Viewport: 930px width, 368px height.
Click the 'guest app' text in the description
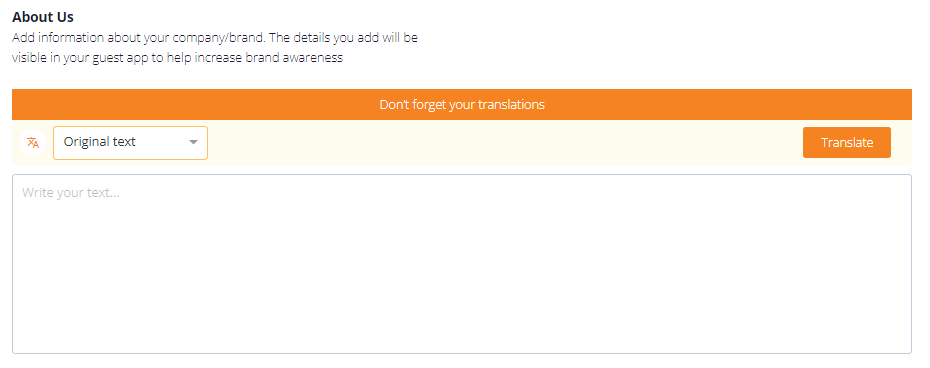[117, 58]
